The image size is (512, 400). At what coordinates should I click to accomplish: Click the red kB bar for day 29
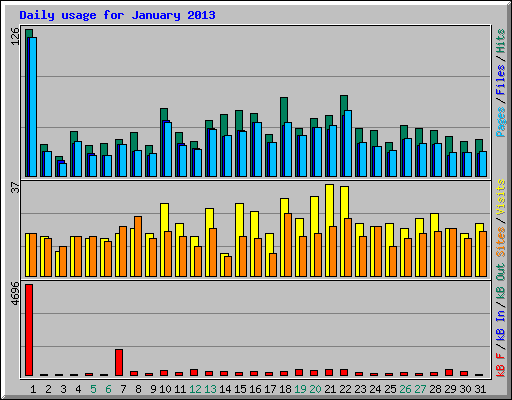[x=449, y=373]
